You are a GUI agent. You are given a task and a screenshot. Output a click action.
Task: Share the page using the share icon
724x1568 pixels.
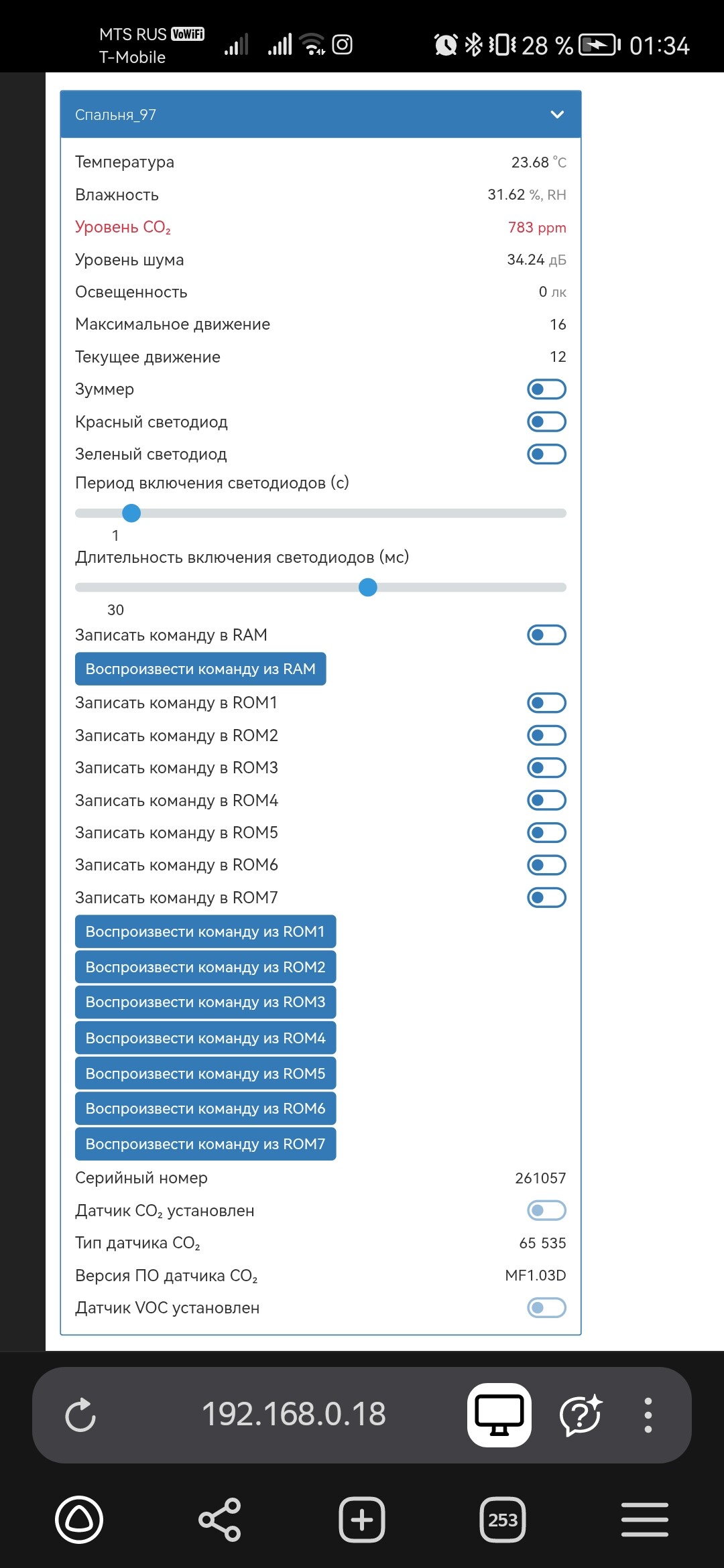[220, 1519]
